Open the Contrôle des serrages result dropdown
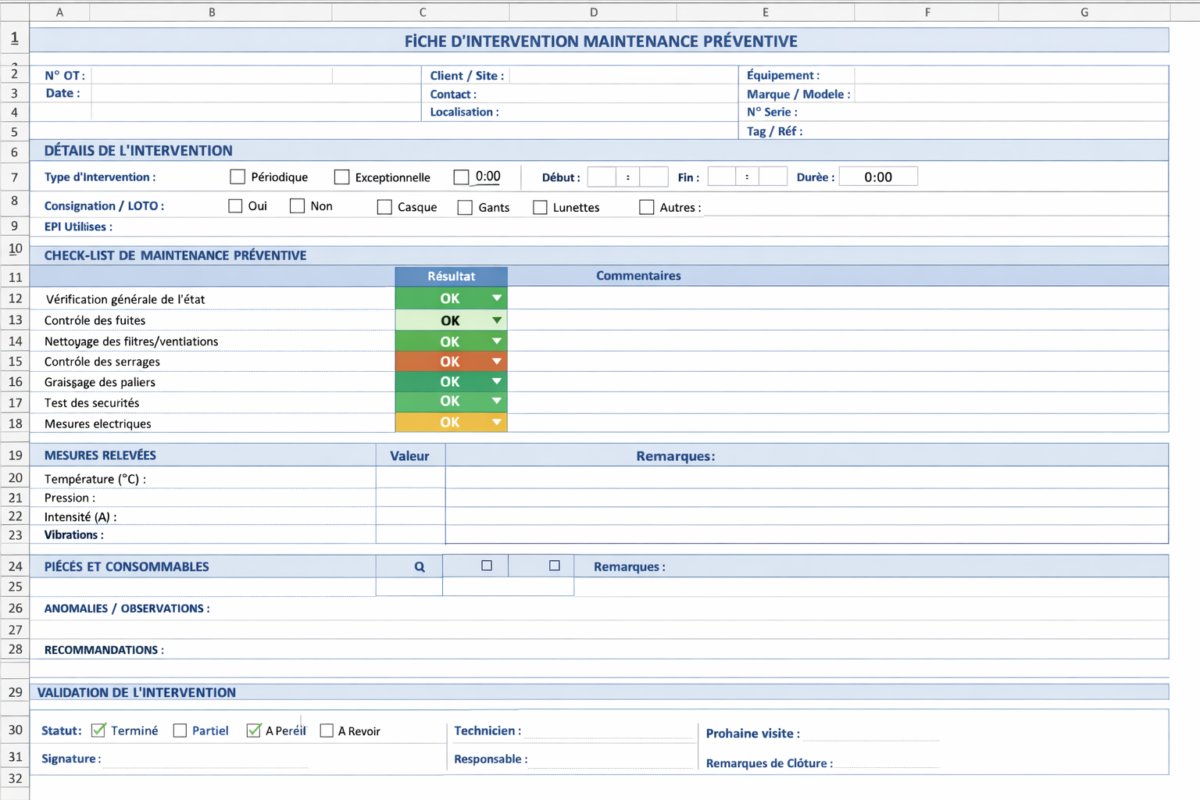This screenshot has width=1200, height=800. coord(496,361)
